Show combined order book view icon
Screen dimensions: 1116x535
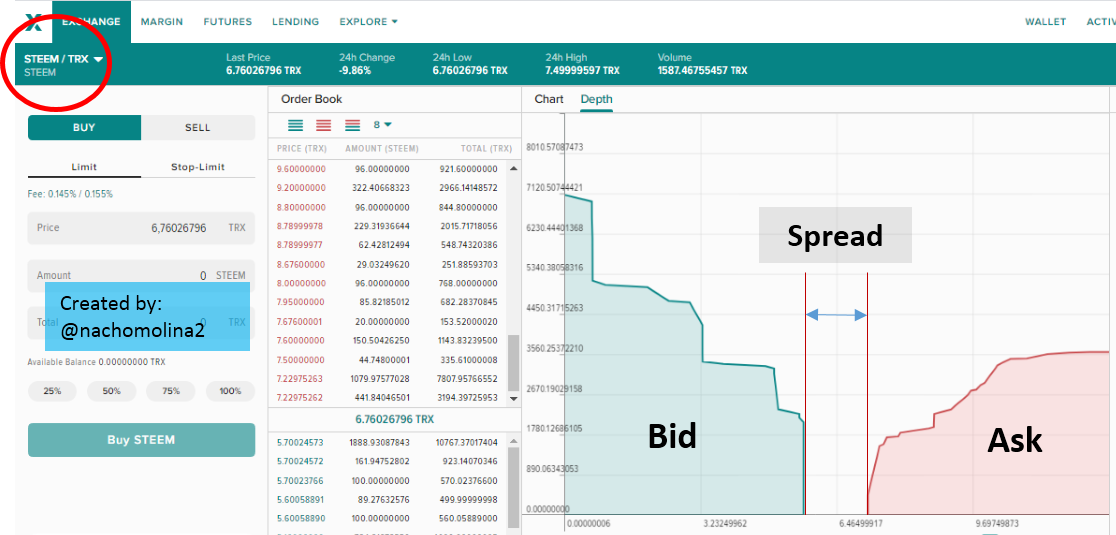296,125
